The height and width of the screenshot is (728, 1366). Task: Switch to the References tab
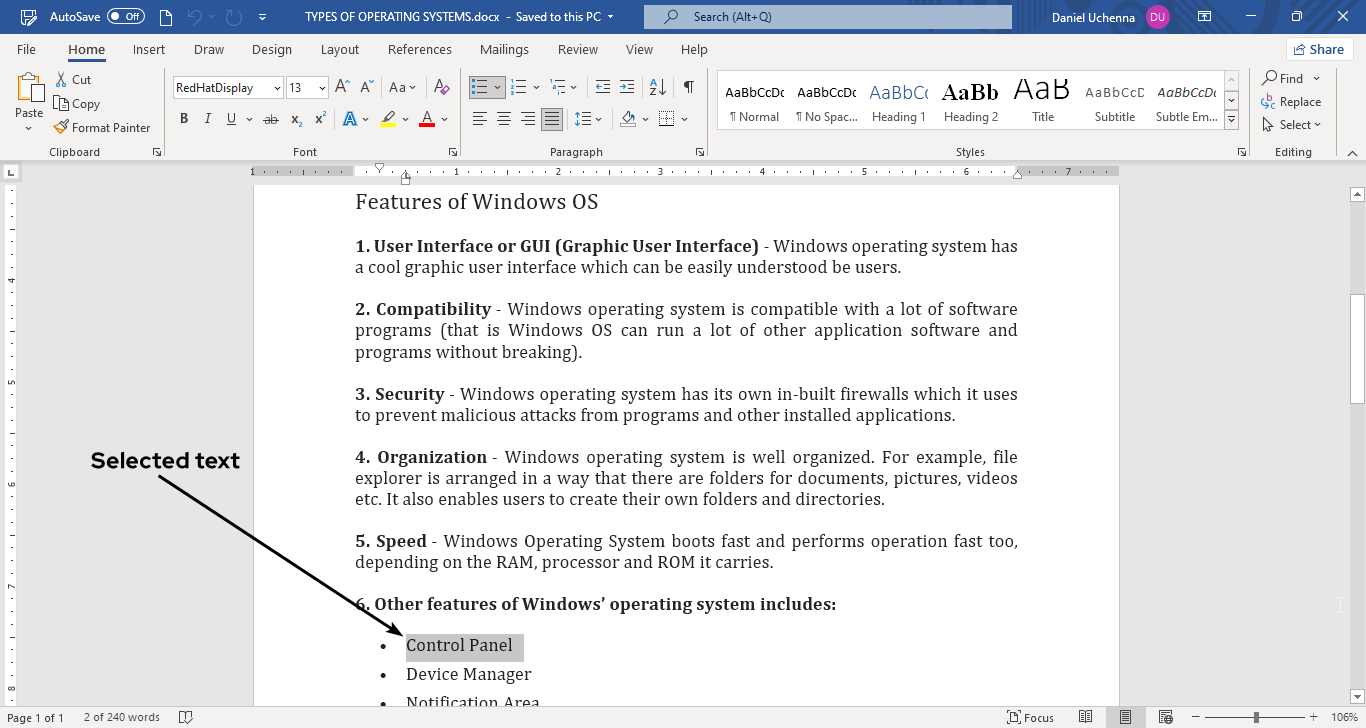(x=419, y=50)
